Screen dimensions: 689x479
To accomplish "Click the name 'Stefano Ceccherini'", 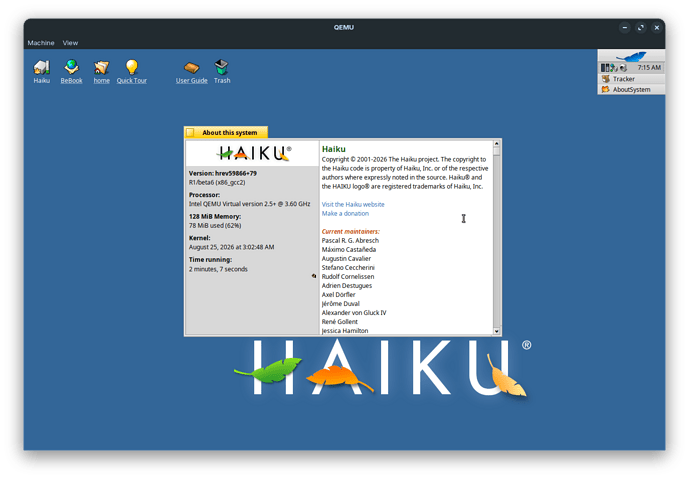I will tap(348, 268).
